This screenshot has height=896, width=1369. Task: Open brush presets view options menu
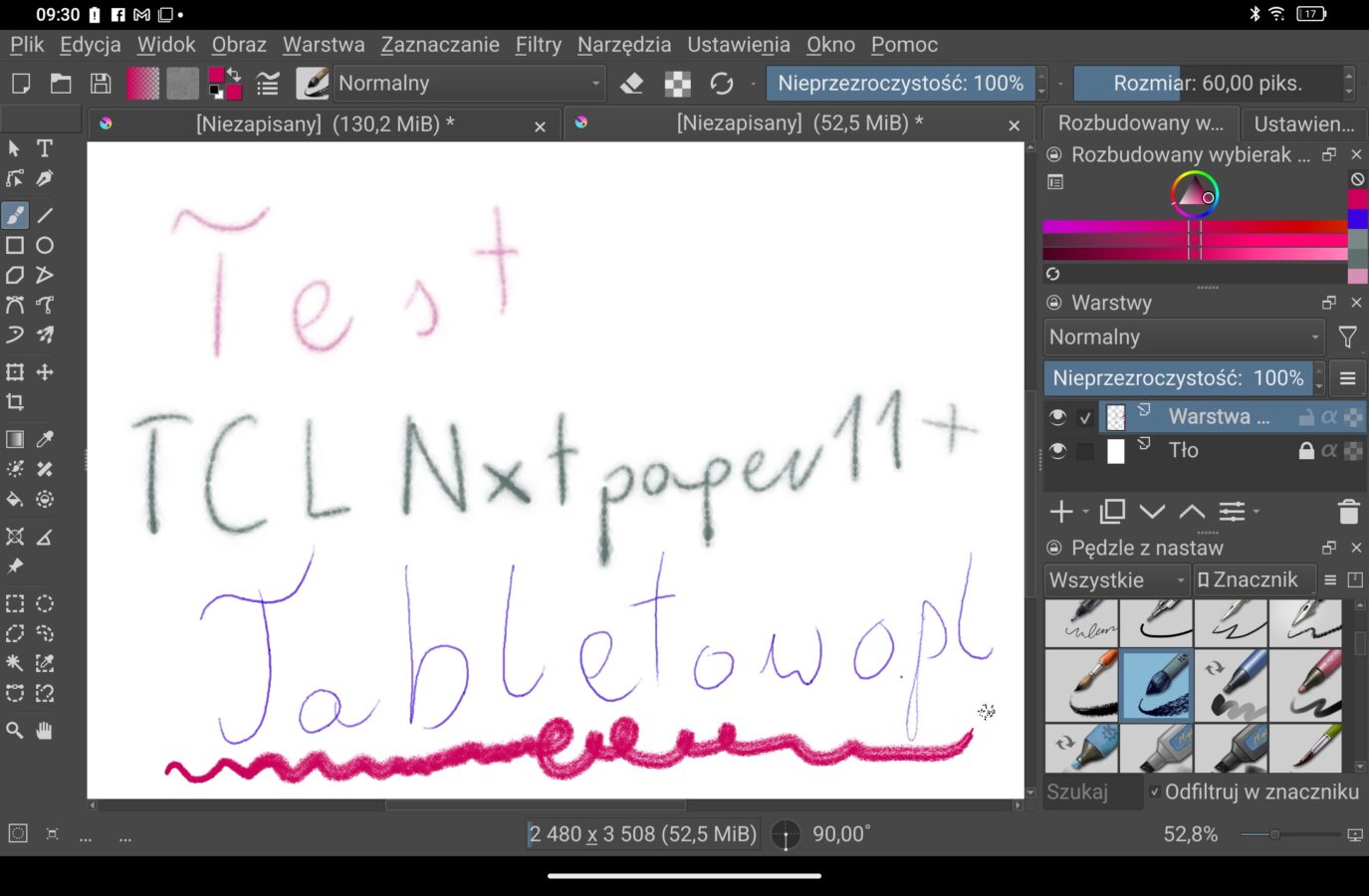pos(1330,579)
